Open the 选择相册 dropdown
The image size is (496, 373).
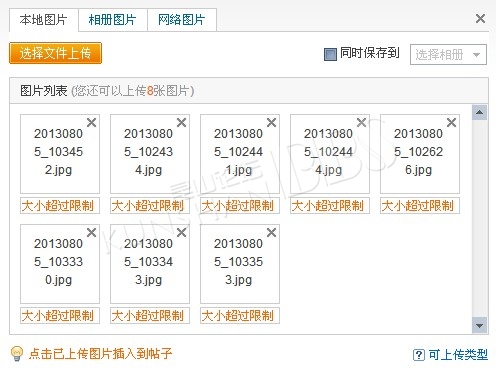click(448, 54)
